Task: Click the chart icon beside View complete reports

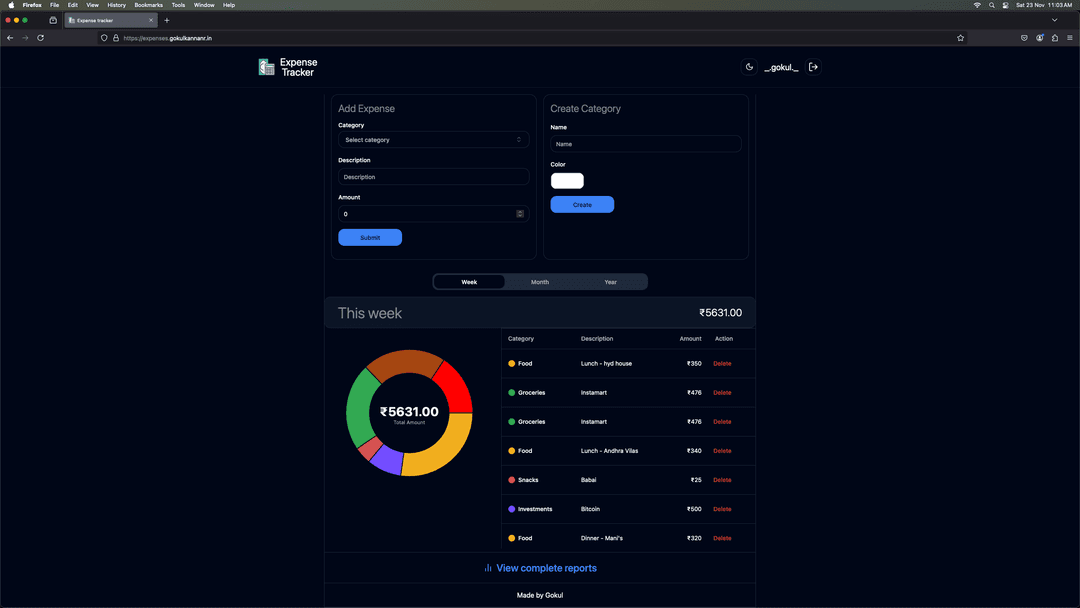Action: point(487,568)
